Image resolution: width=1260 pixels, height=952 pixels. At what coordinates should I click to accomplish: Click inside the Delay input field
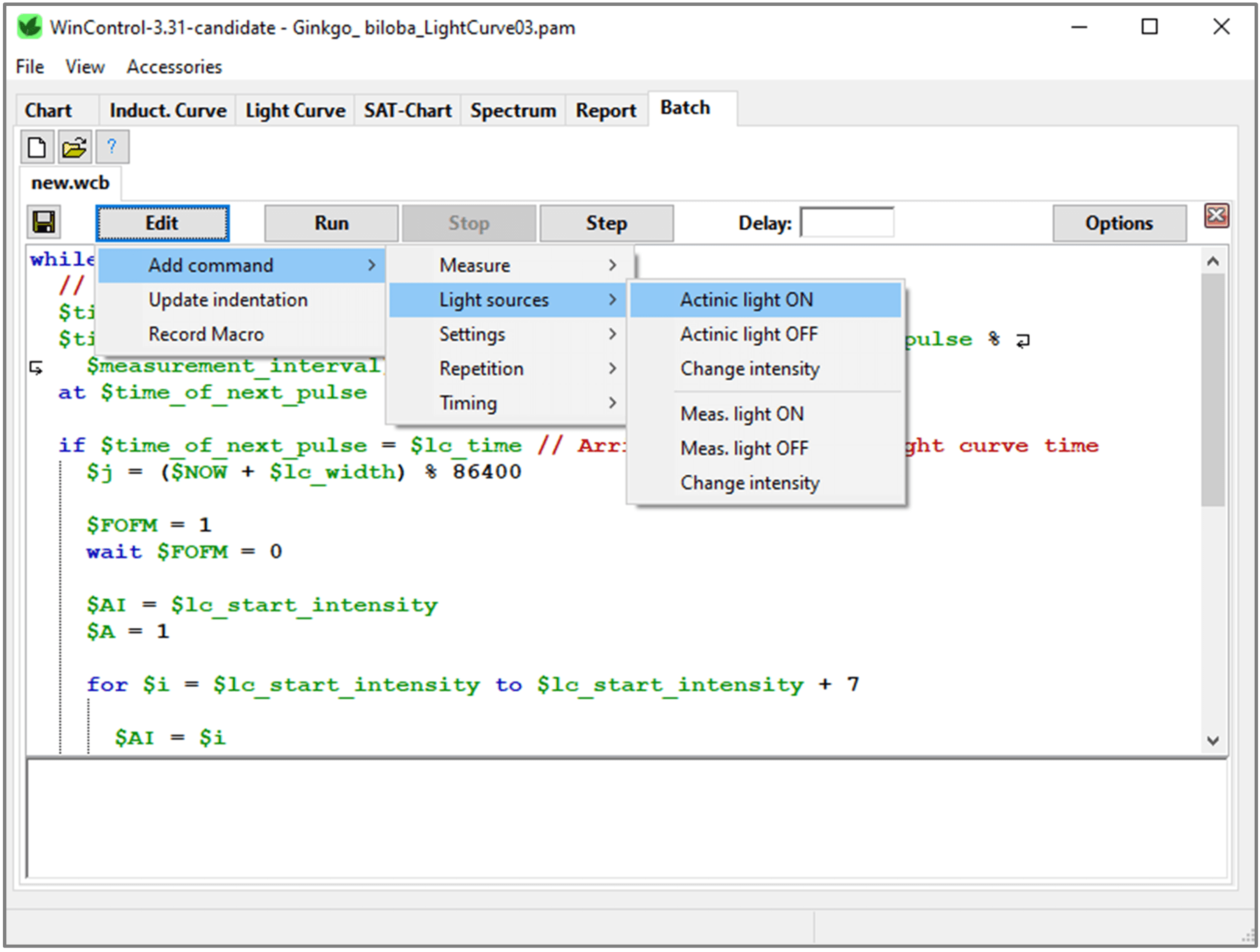click(x=847, y=223)
